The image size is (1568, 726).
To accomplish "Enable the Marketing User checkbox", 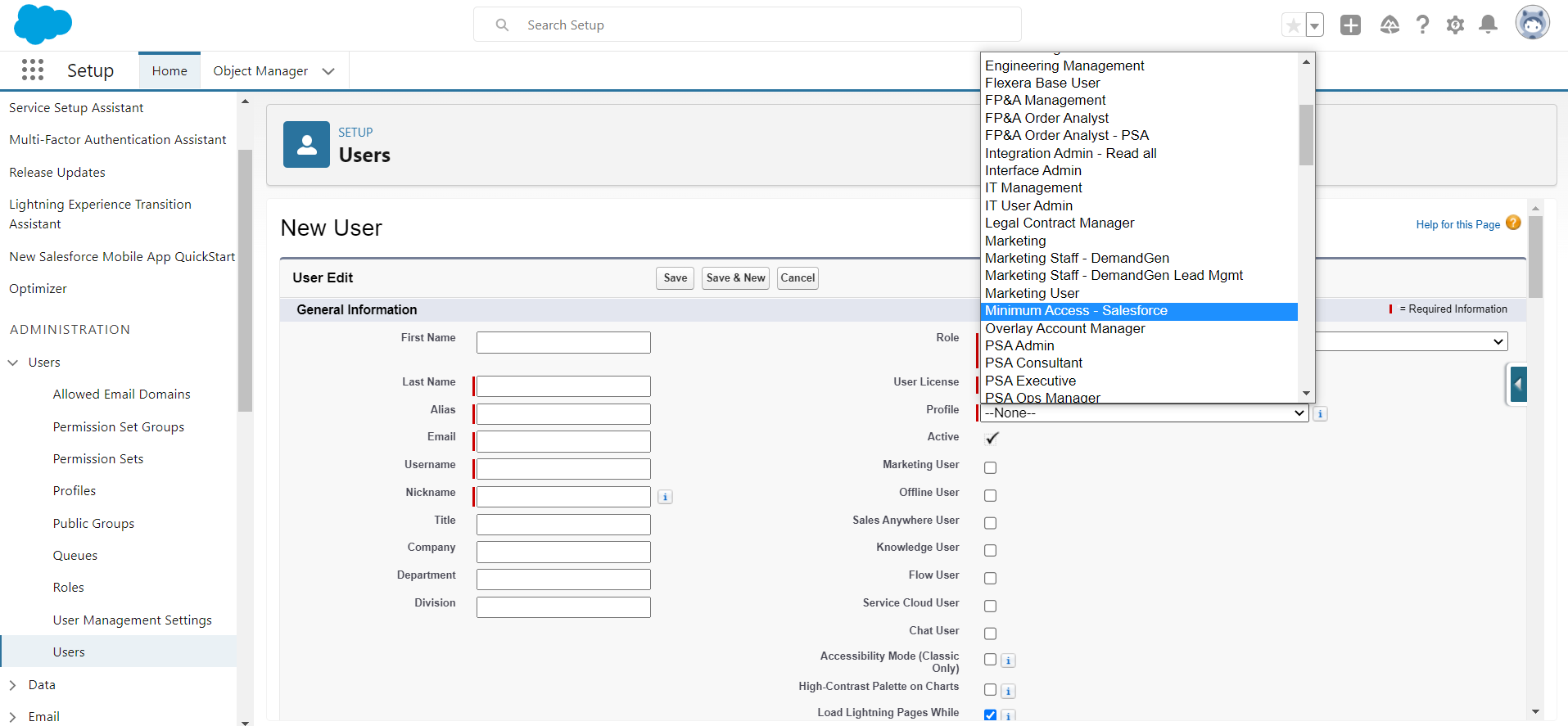I will 990,468.
